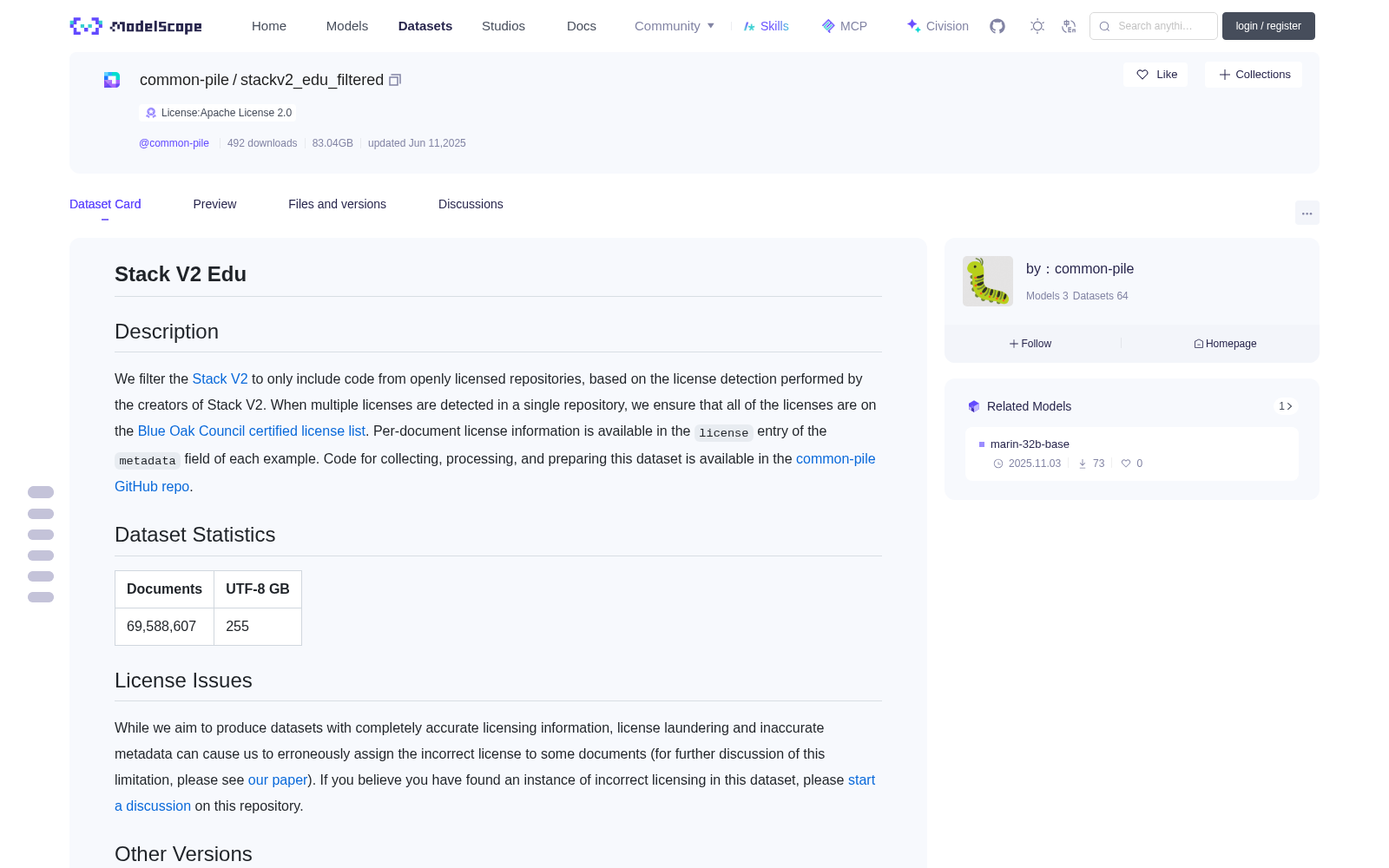Open the GitHub icon link
The width and height of the screenshot is (1389, 868).
(997, 26)
